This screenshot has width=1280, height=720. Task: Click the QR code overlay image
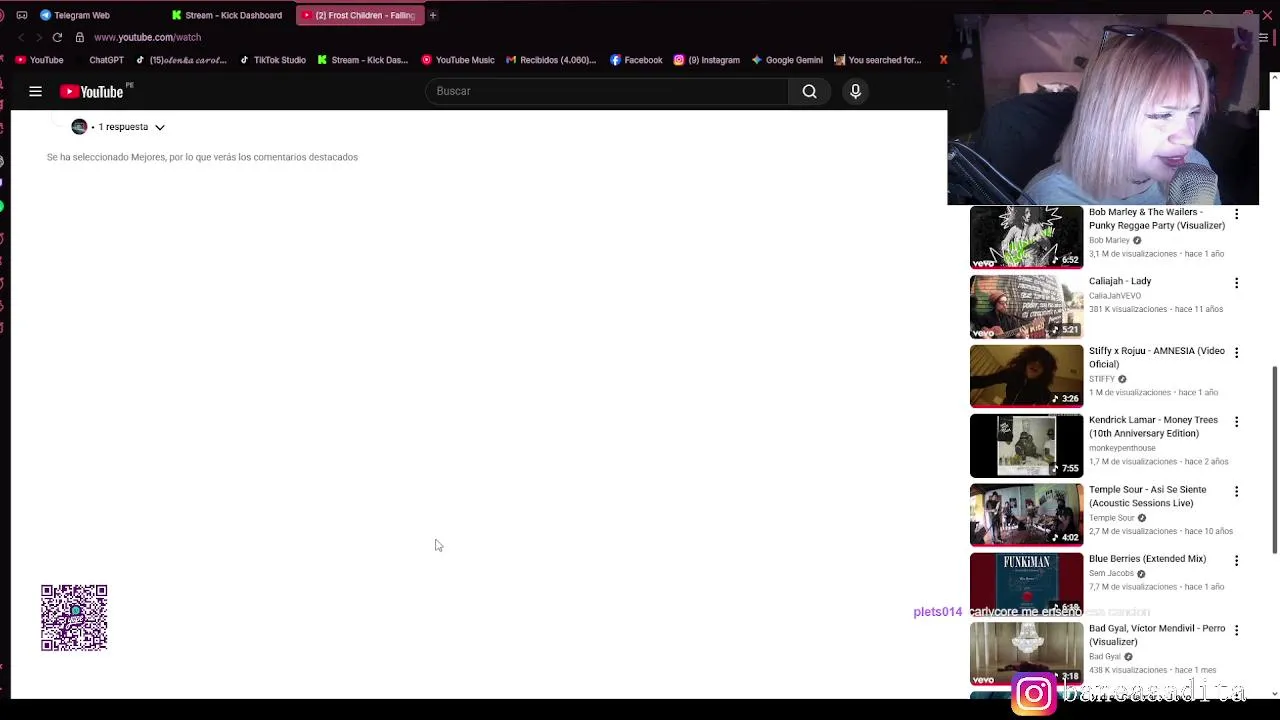[x=74, y=618]
